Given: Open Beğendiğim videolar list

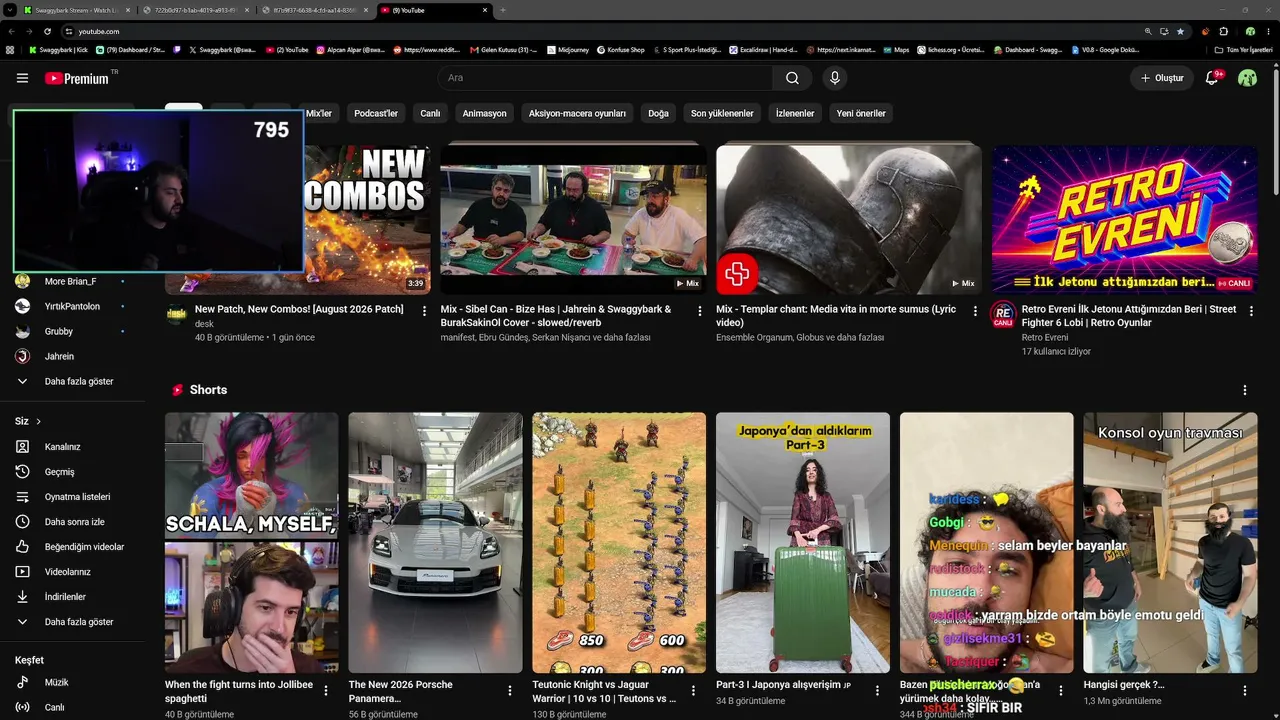Looking at the screenshot, I should coord(72,547).
